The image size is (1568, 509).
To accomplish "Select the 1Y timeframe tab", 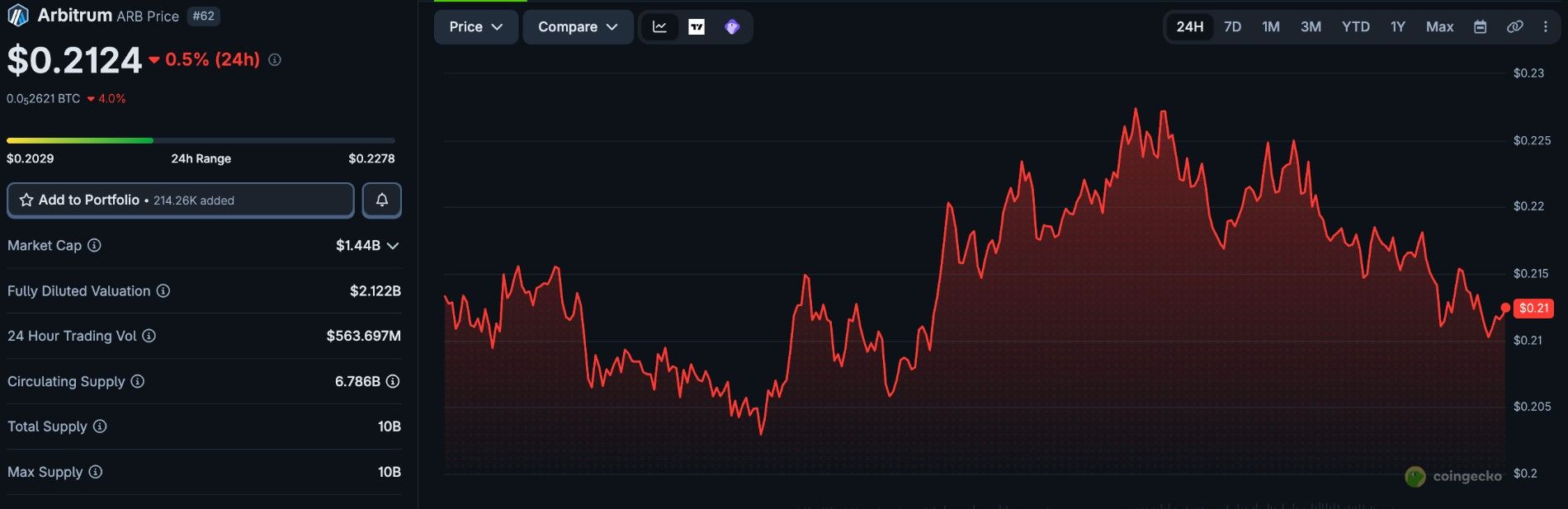I will 1398,27.
